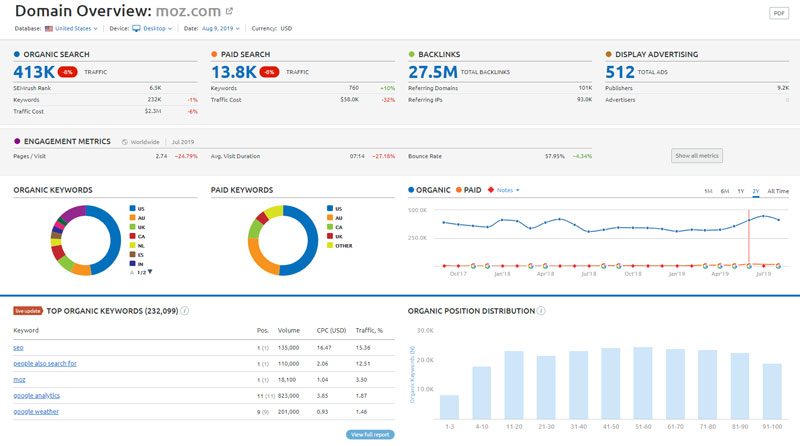Viewport: 800px width, 446px height.
Task: Click the Avg. Visit Duration 07:14 value
Action: (x=357, y=156)
